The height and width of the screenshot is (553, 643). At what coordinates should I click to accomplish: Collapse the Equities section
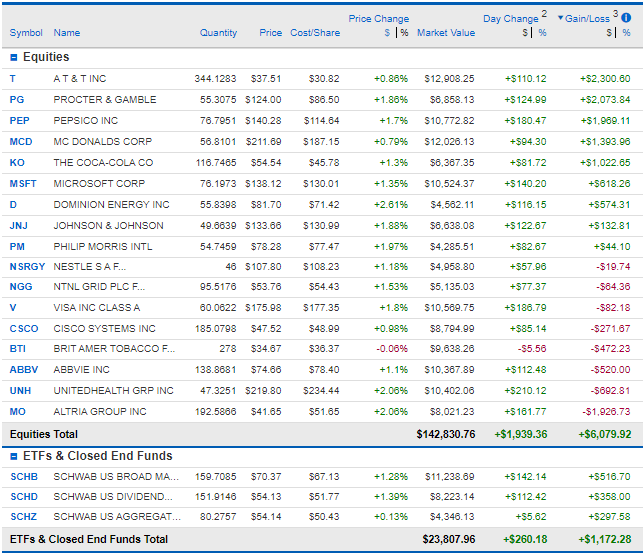(x=14, y=57)
